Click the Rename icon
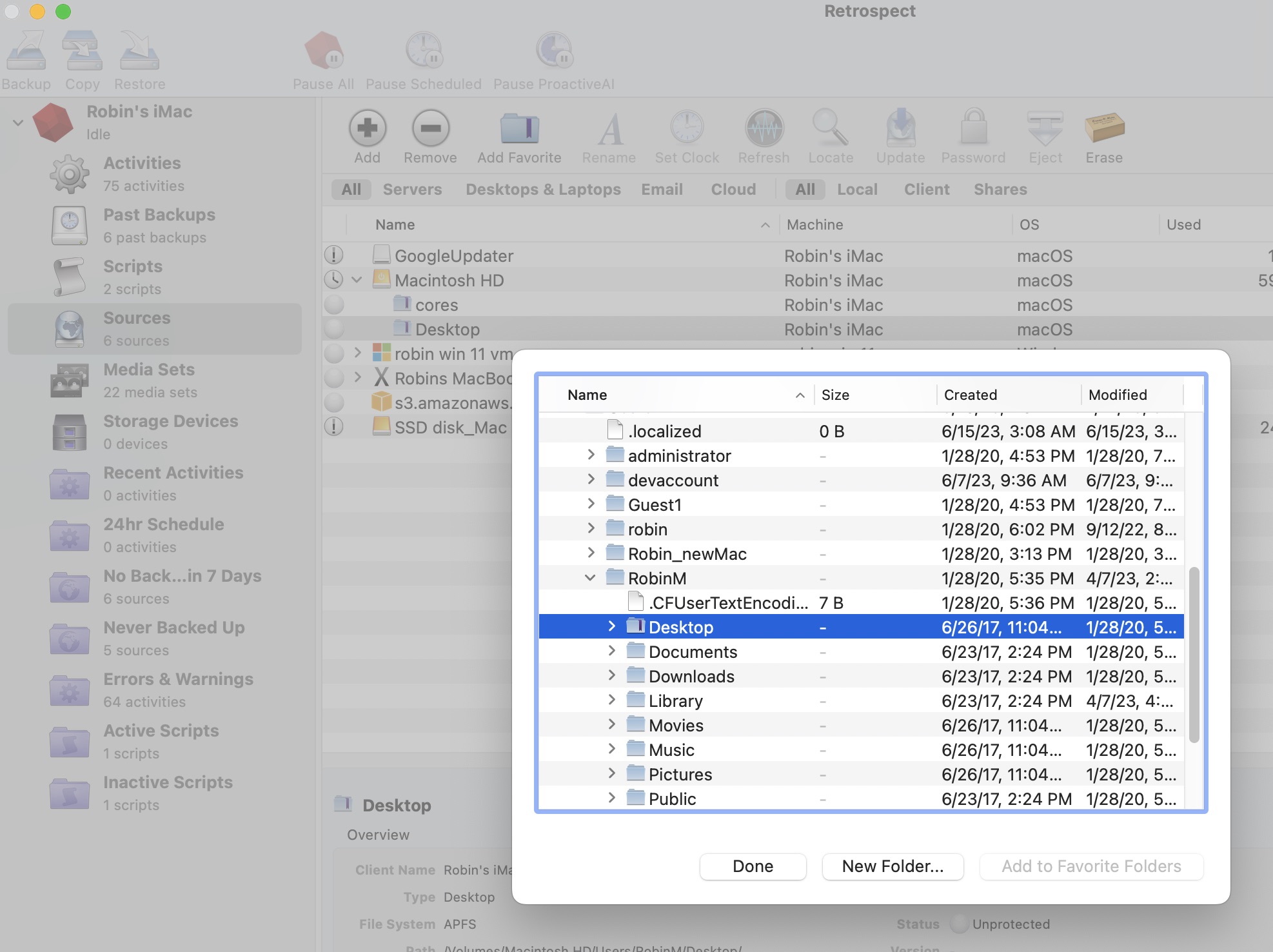The image size is (1273, 952). (609, 128)
